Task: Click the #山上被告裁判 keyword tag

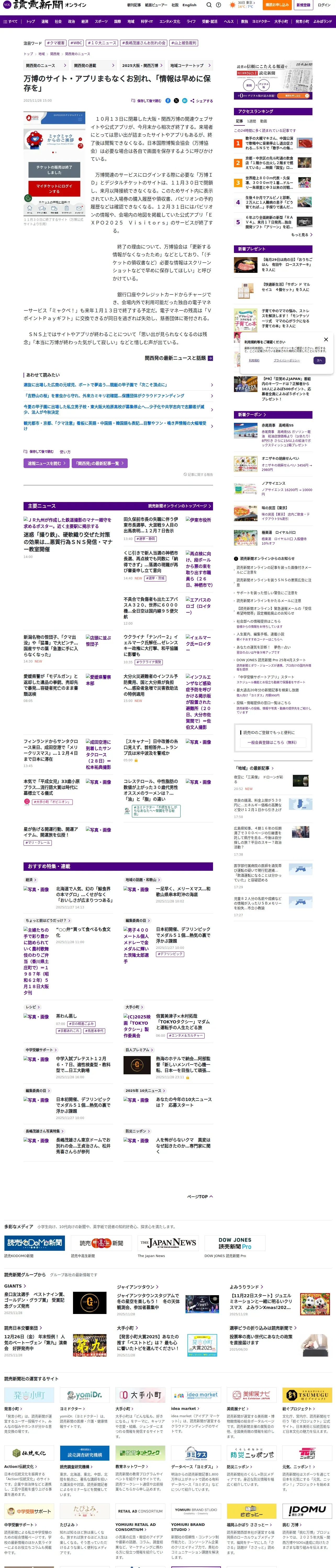Action: click(x=183, y=43)
